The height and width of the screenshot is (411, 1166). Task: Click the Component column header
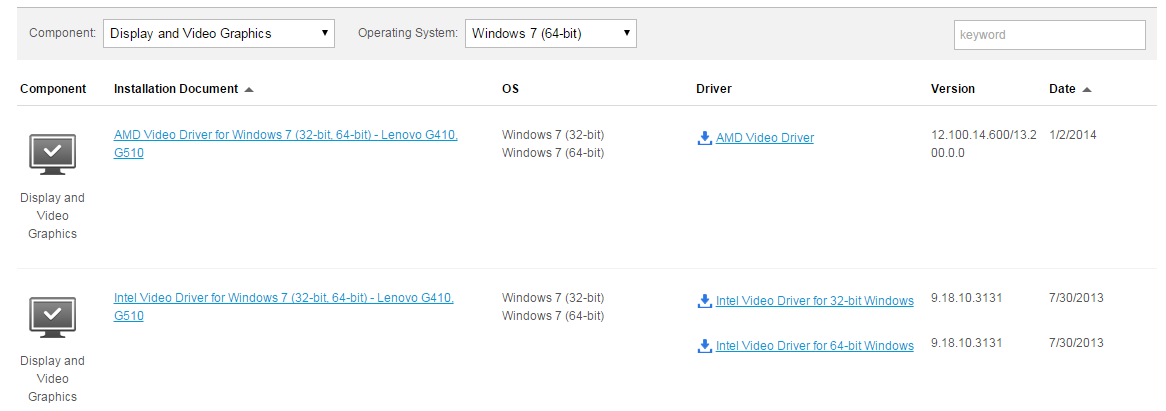click(x=53, y=88)
